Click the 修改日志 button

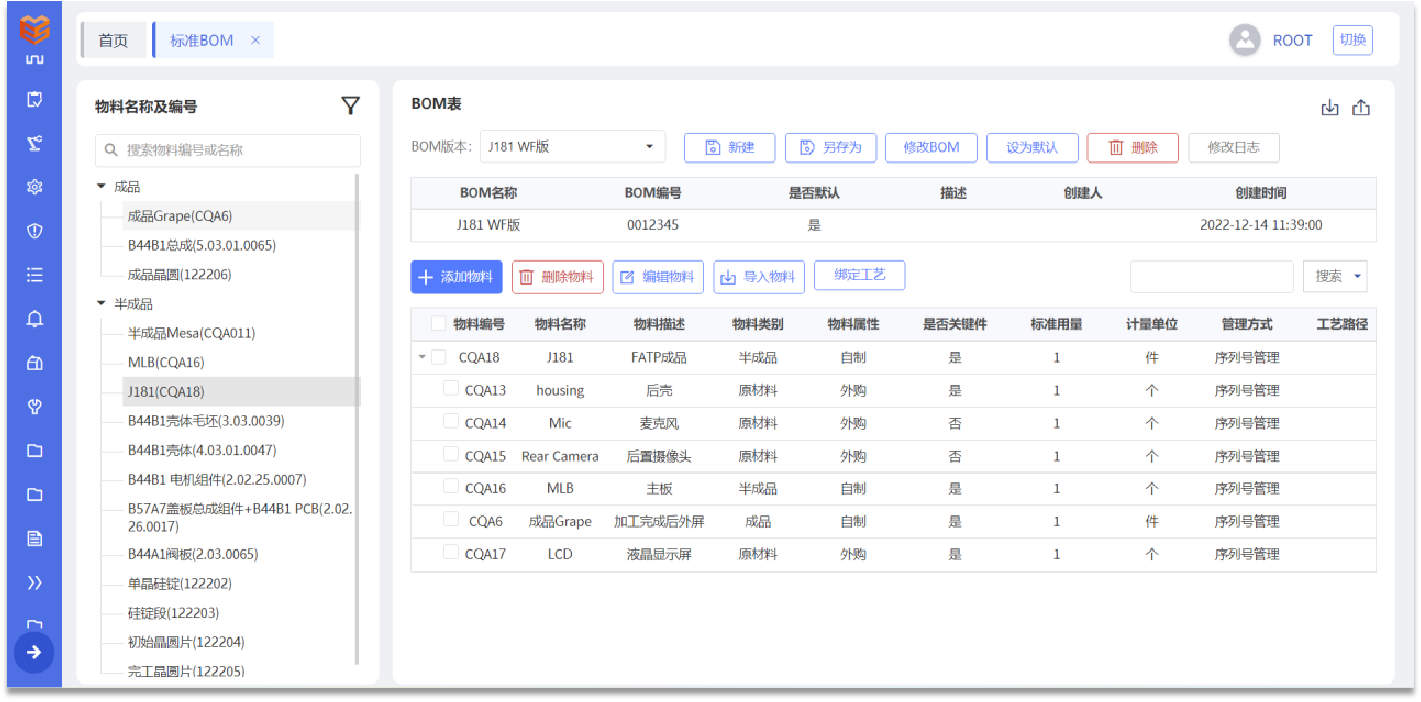tap(1234, 147)
